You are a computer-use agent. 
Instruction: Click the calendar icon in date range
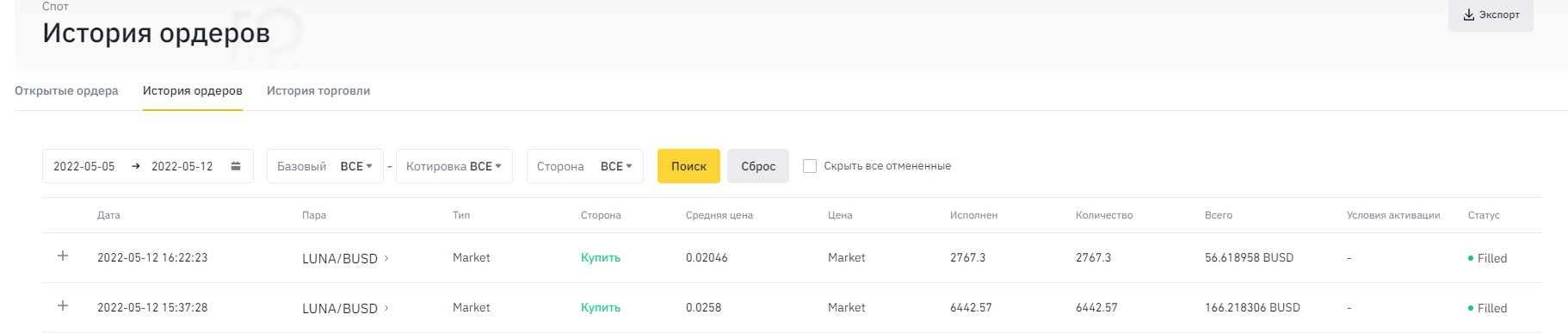pos(236,166)
